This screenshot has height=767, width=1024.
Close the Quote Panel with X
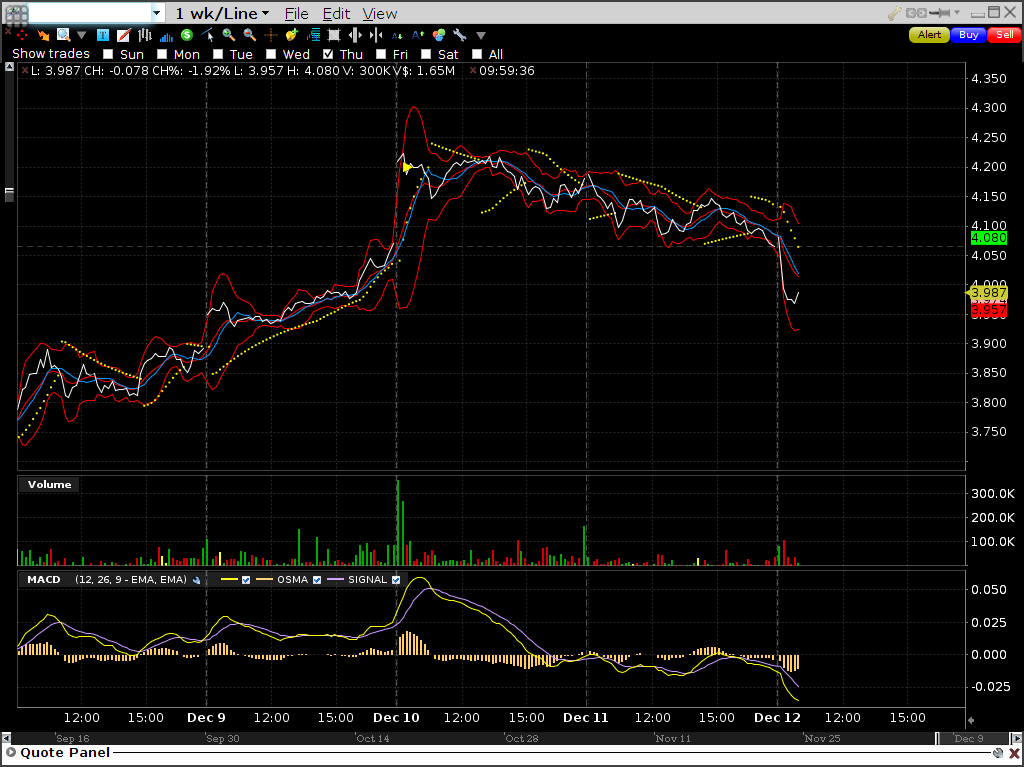pyautogui.click(x=1014, y=753)
